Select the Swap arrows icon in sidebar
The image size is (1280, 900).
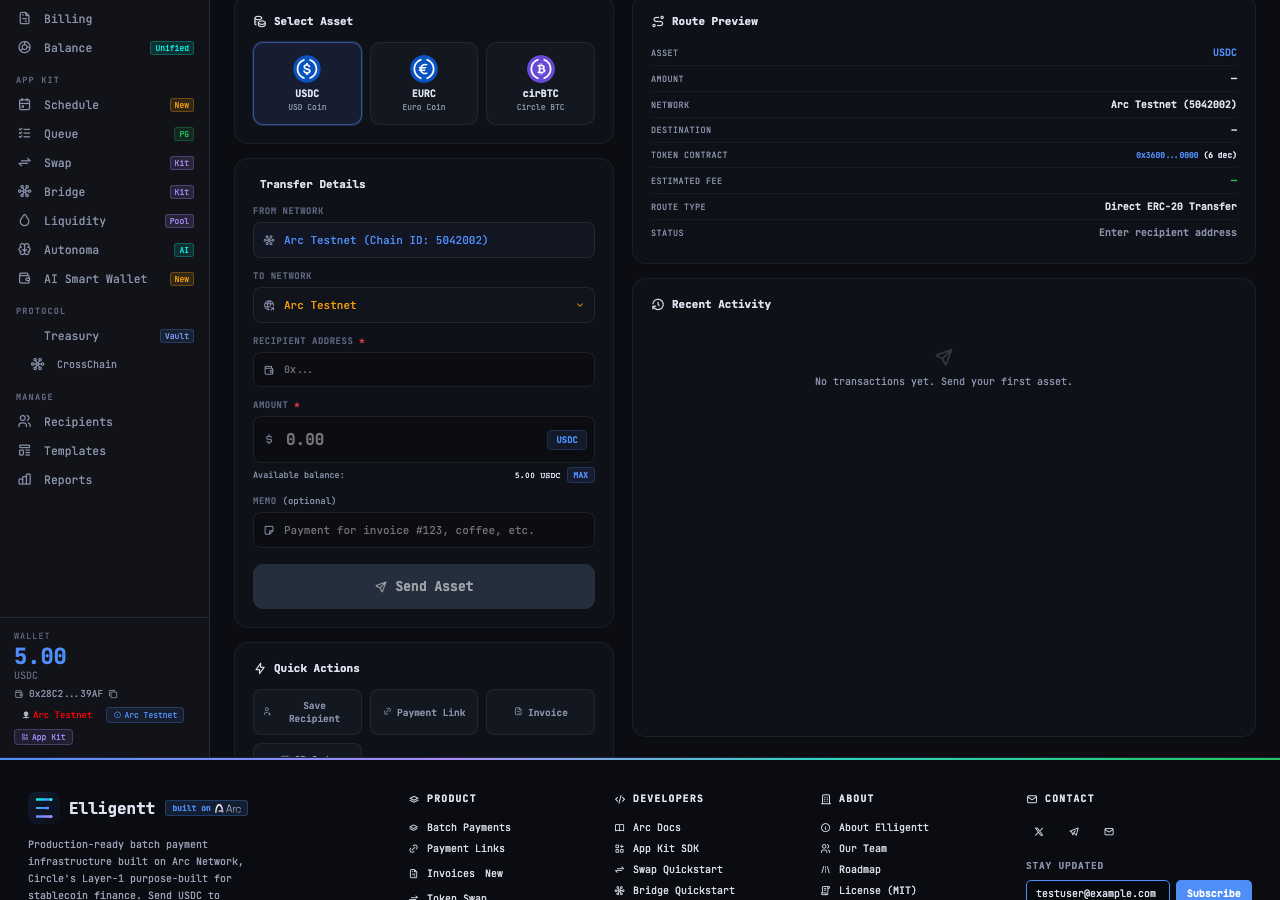pyautogui.click(x=24, y=162)
